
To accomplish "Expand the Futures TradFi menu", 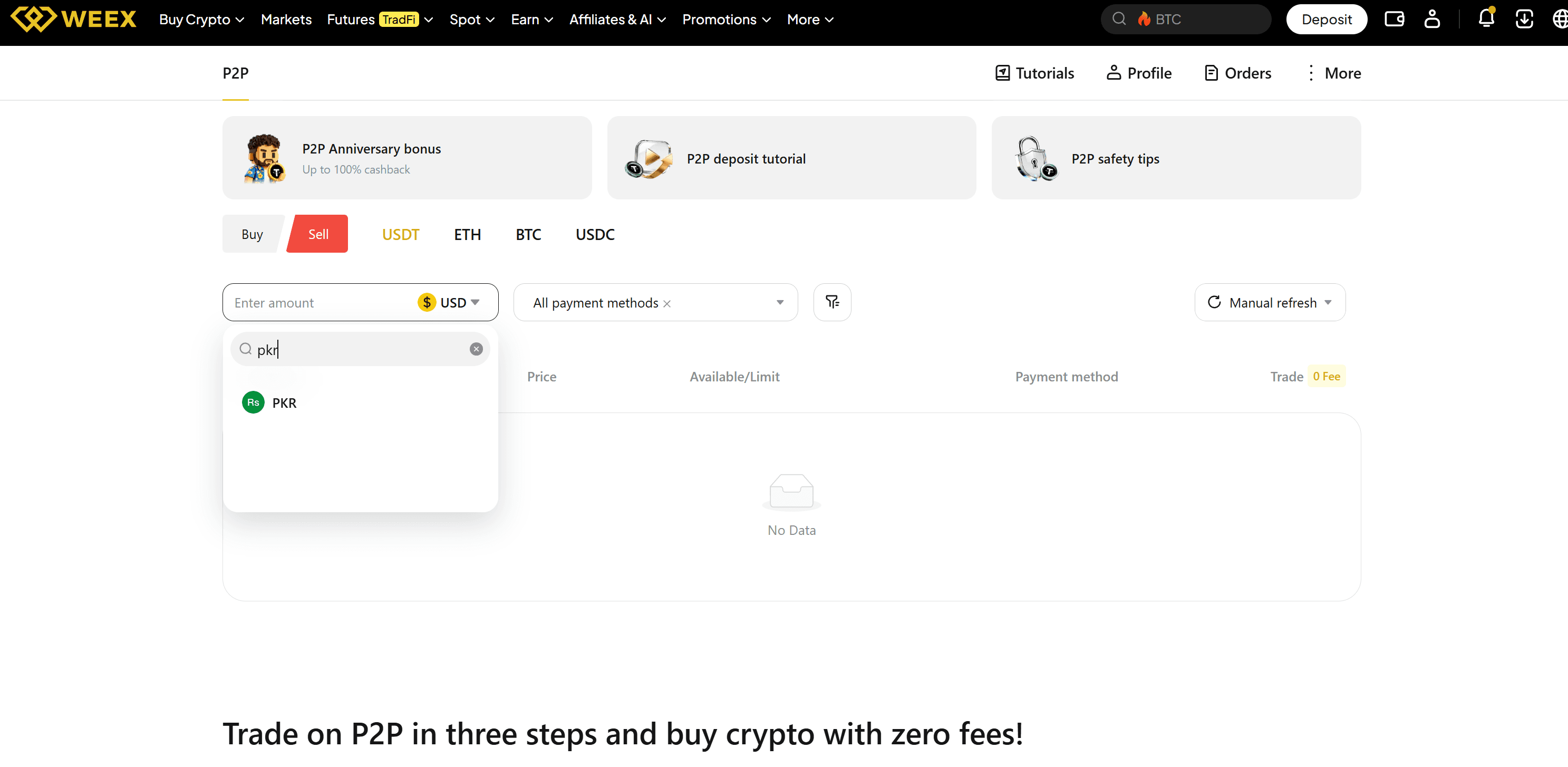I will point(380,20).
